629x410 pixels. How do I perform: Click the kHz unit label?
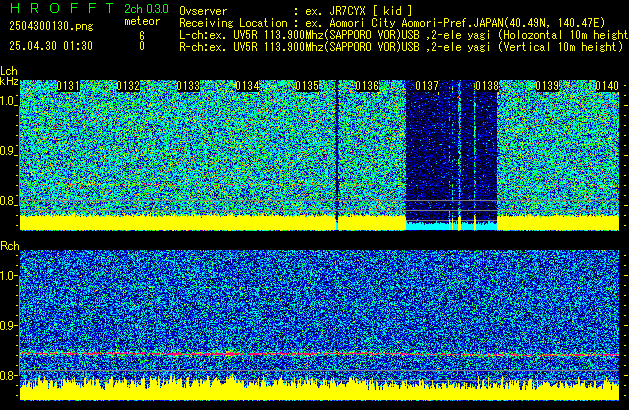(9, 81)
